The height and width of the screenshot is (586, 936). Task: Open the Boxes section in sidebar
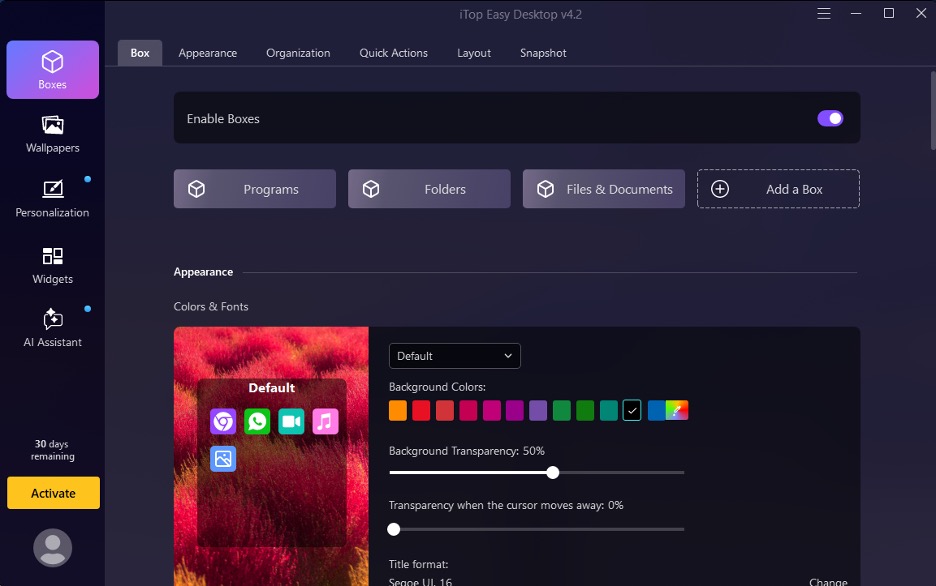(x=53, y=70)
